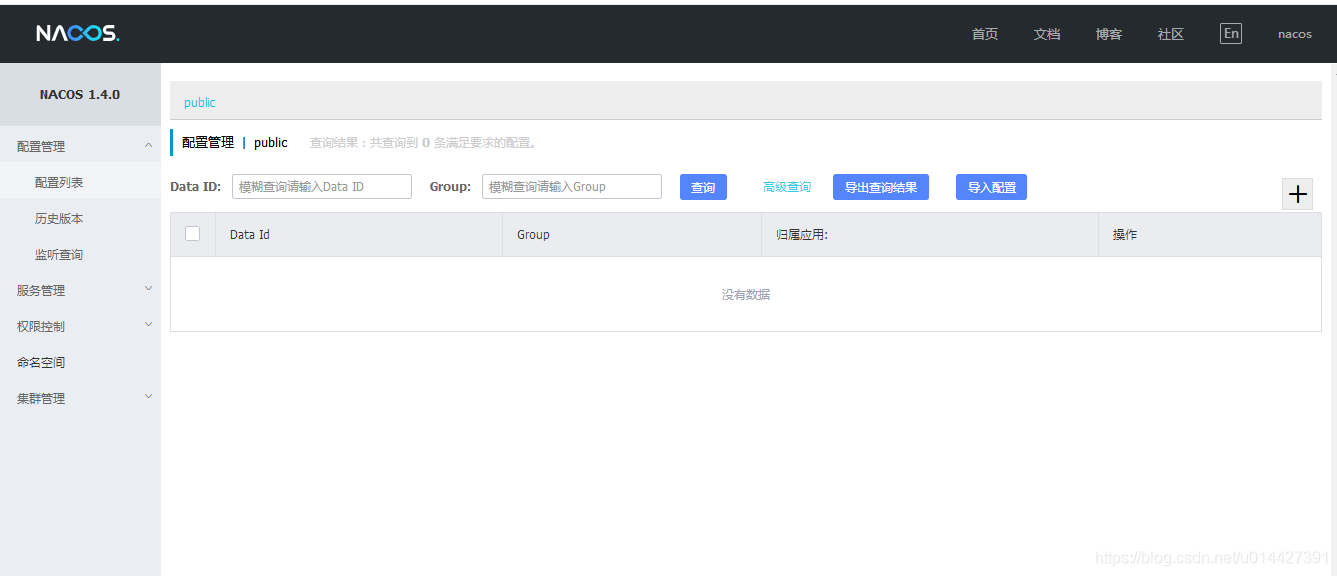The height and width of the screenshot is (576, 1337).
Task: Select the public namespace tab
Action: click(200, 102)
